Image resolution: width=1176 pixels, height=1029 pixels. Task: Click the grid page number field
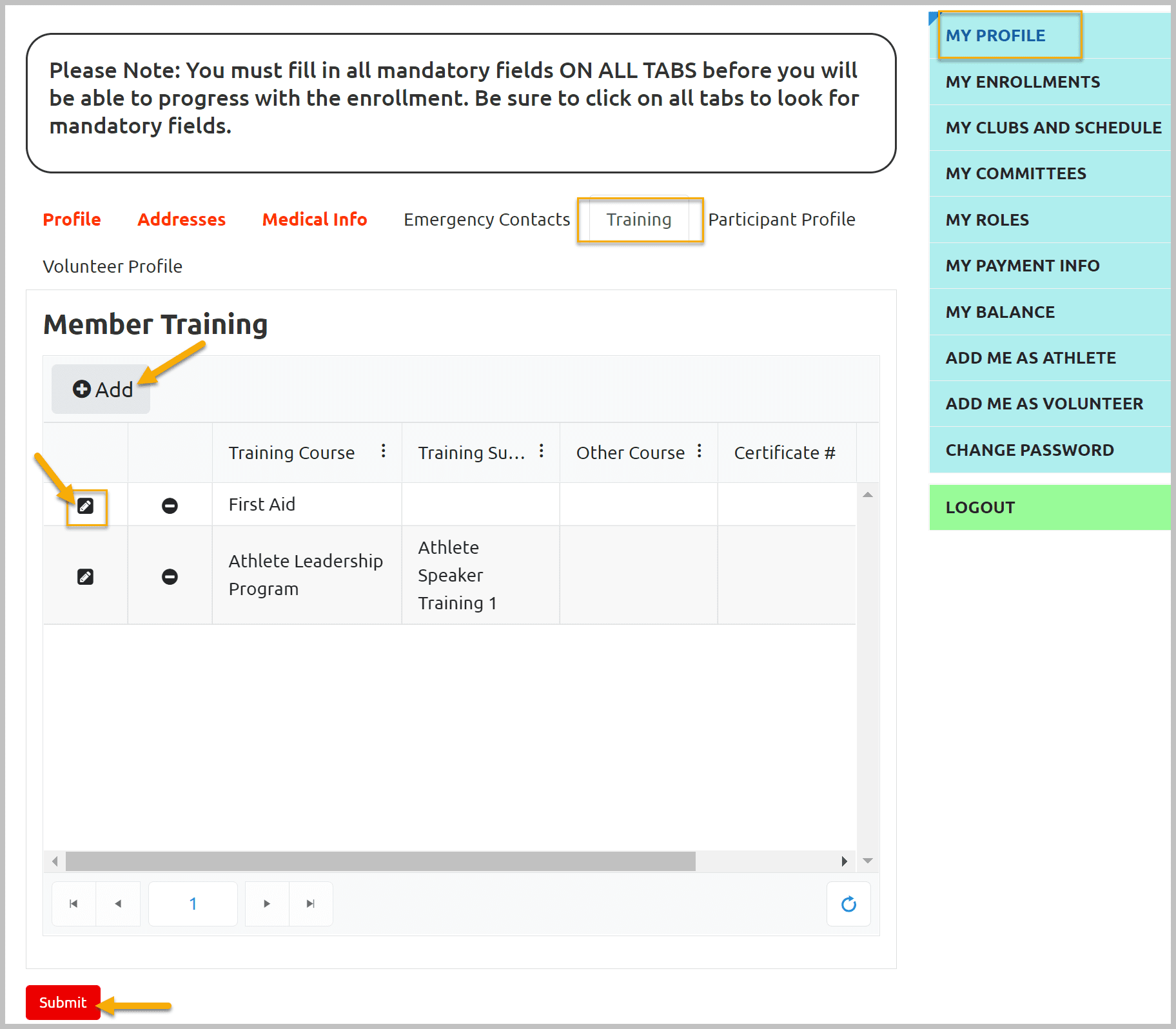pyautogui.click(x=193, y=904)
